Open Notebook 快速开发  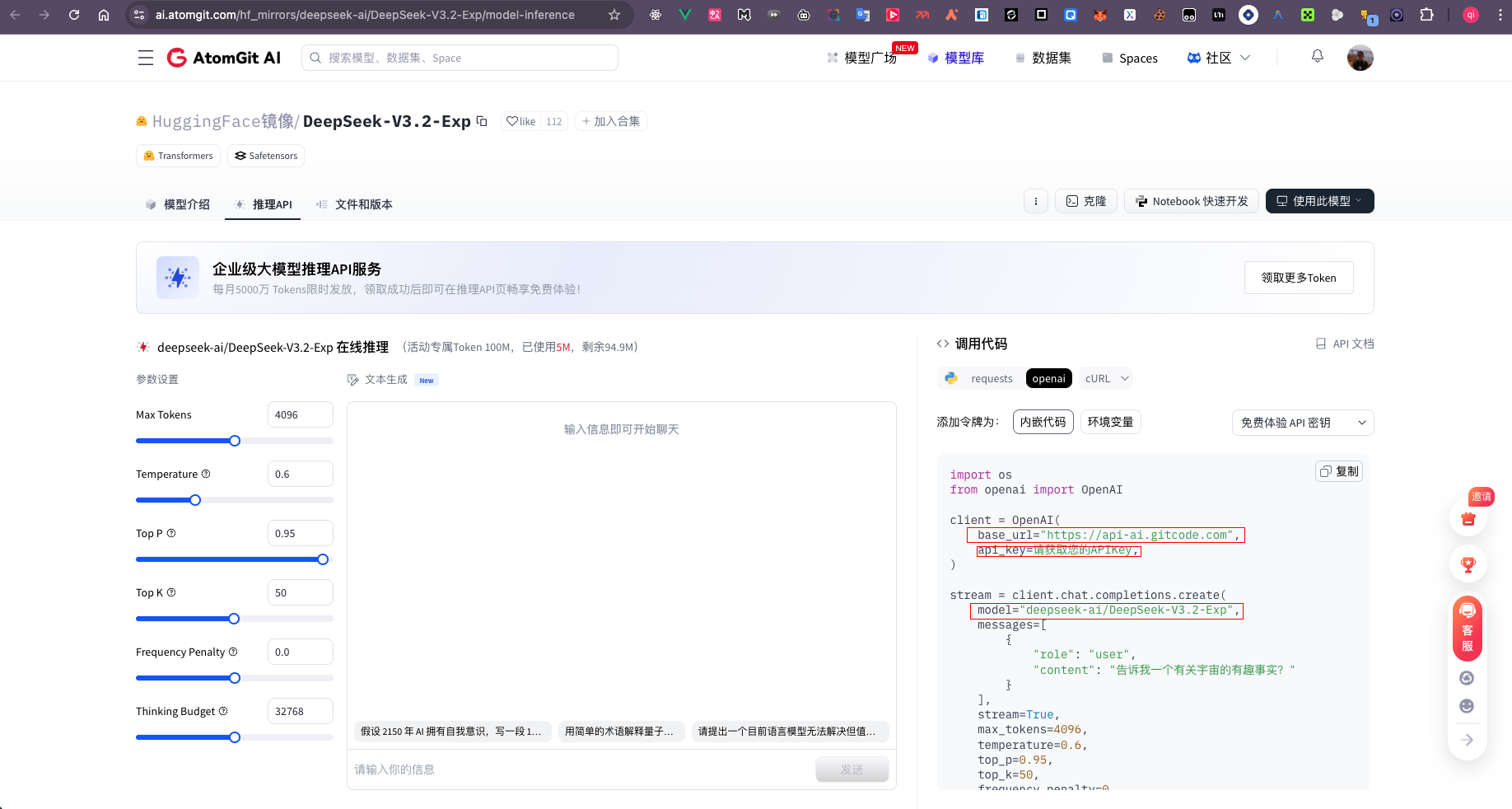click(x=1192, y=201)
